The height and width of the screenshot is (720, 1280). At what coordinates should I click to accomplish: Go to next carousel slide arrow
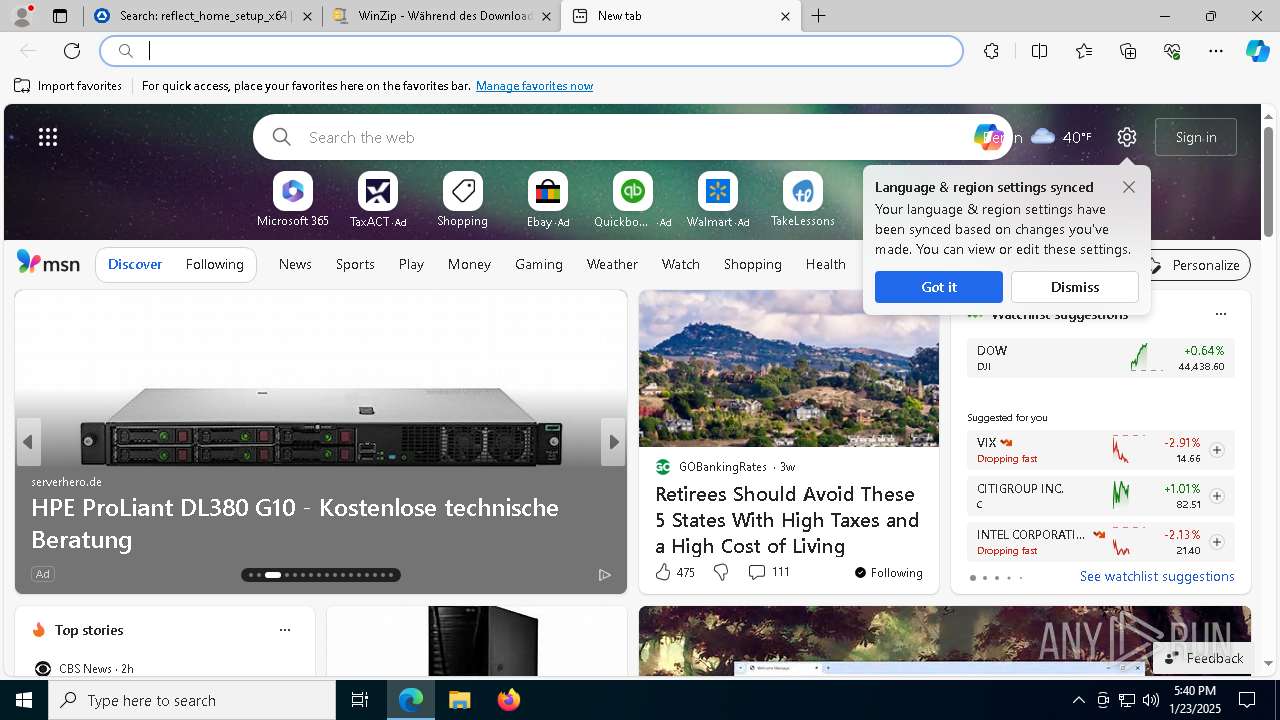click(x=613, y=442)
